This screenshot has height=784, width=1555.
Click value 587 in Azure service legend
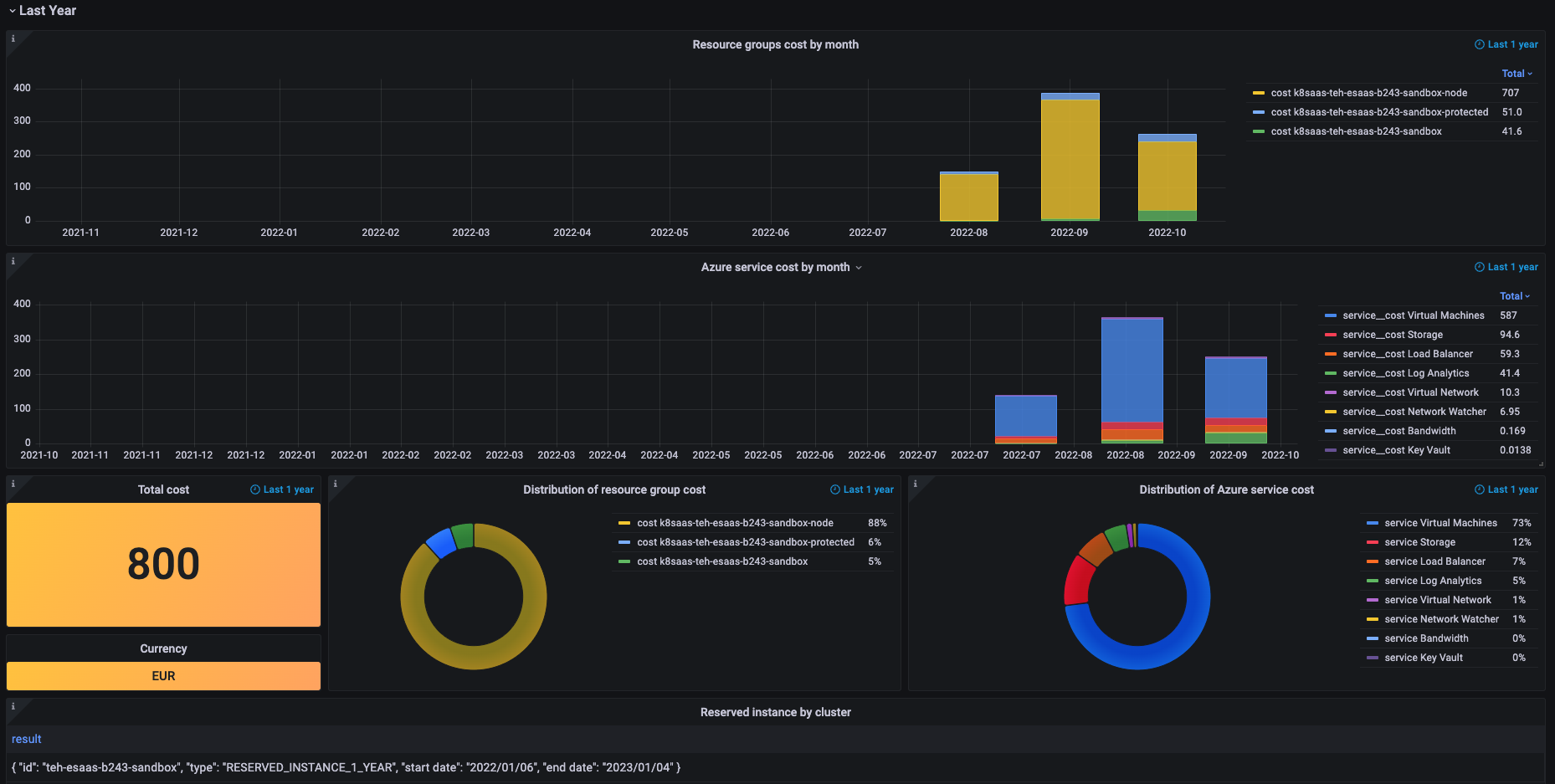tap(1508, 315)
